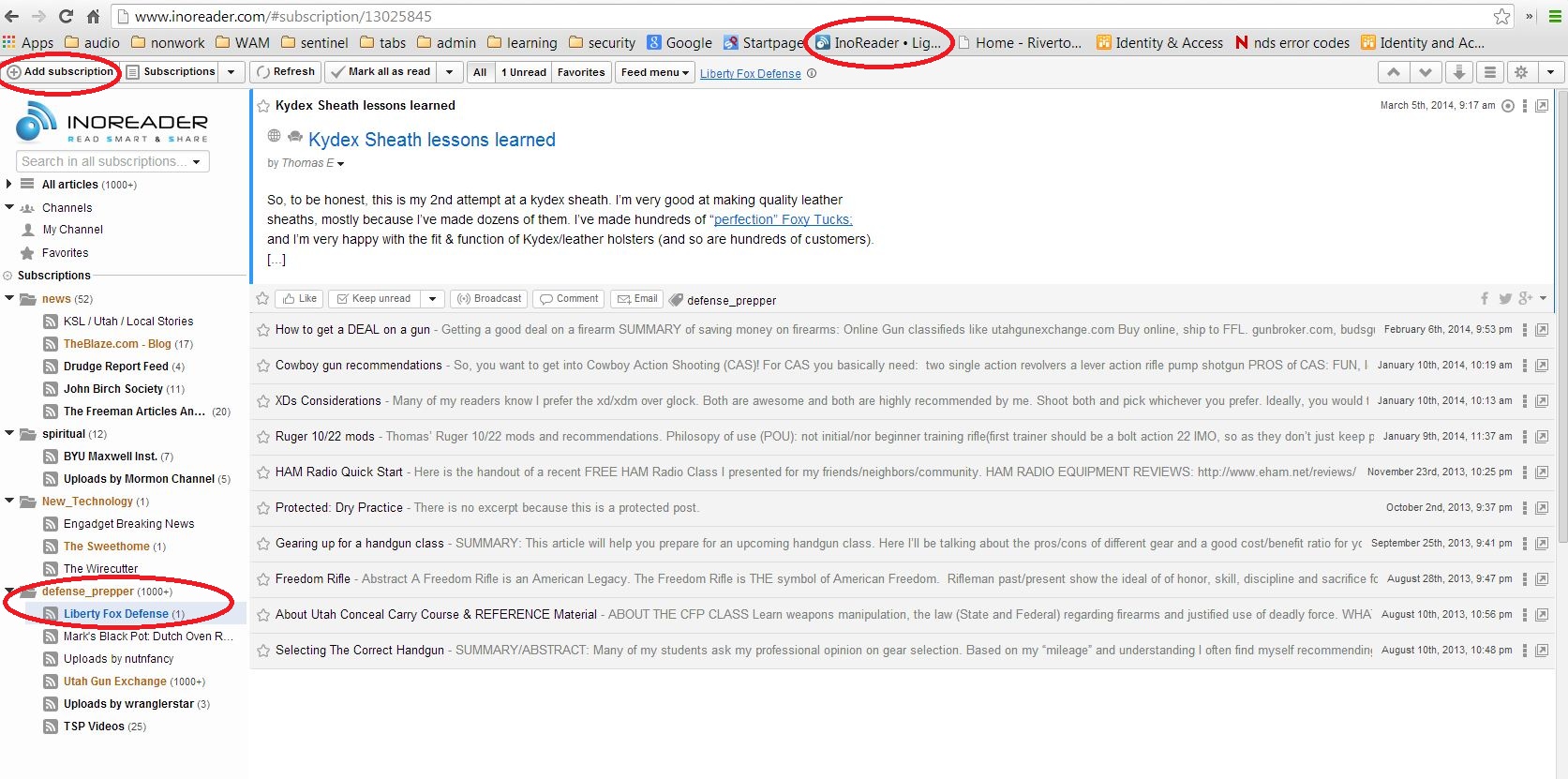
Task: Open My Channel
Action: pyautogui.click(x=72, y=230)
